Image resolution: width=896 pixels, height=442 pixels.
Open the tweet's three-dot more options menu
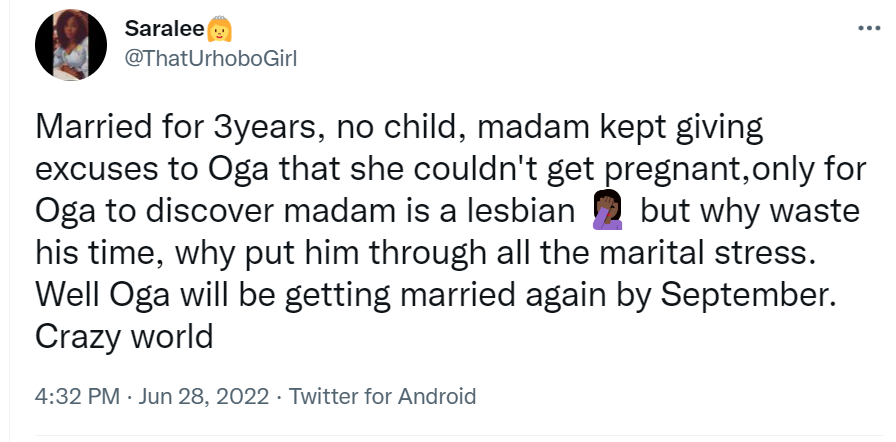pyautogui.click(x=869, y=27)
